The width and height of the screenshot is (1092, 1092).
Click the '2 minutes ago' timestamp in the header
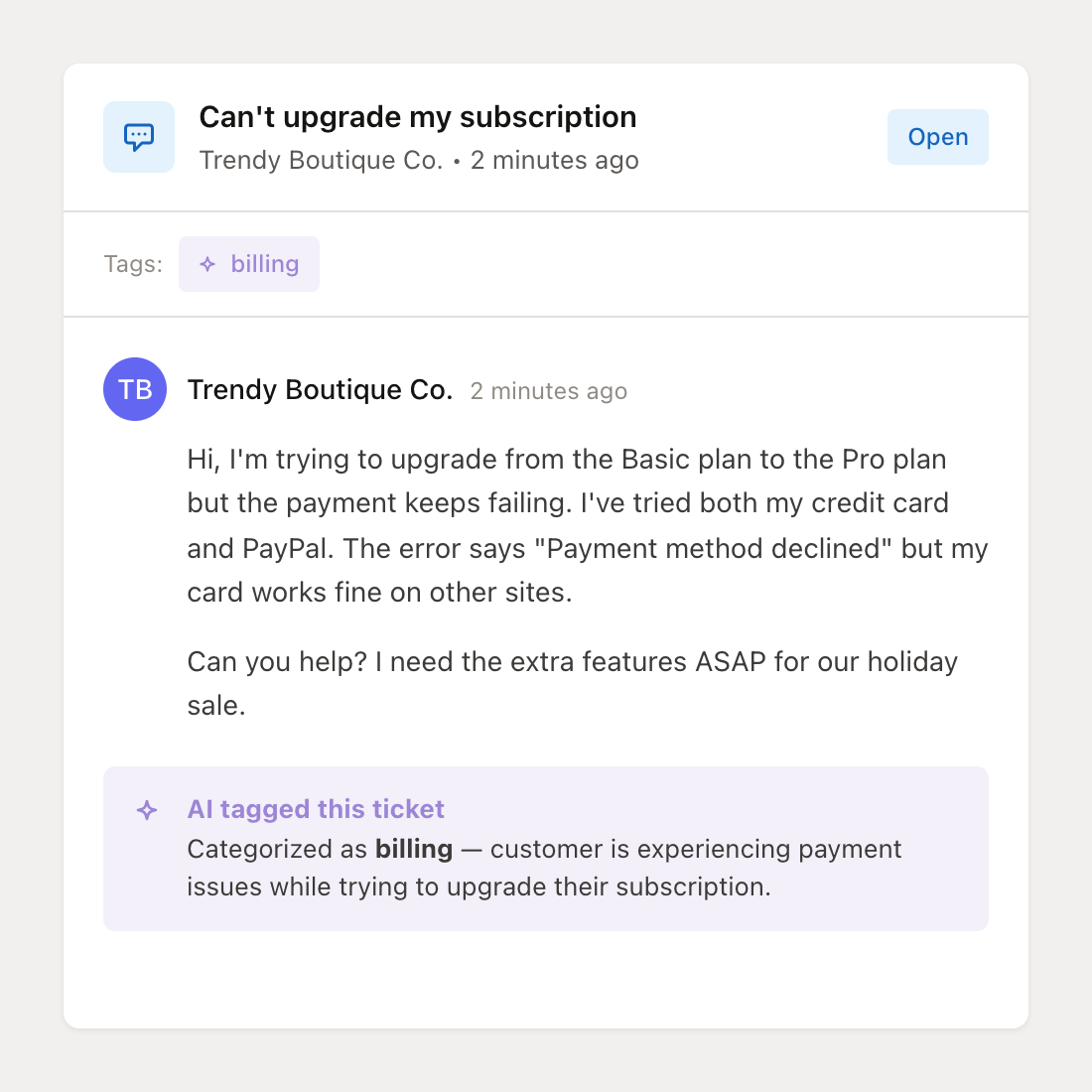554,160
